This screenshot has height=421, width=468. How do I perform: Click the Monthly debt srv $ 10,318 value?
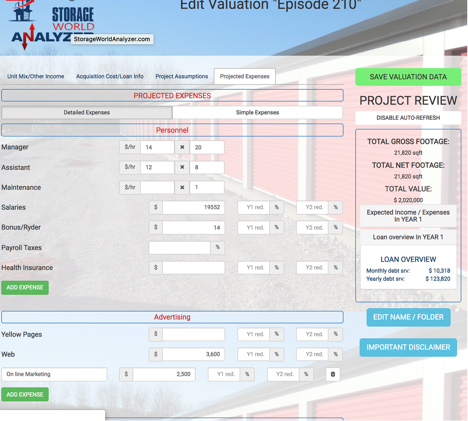tap(439, 271)
